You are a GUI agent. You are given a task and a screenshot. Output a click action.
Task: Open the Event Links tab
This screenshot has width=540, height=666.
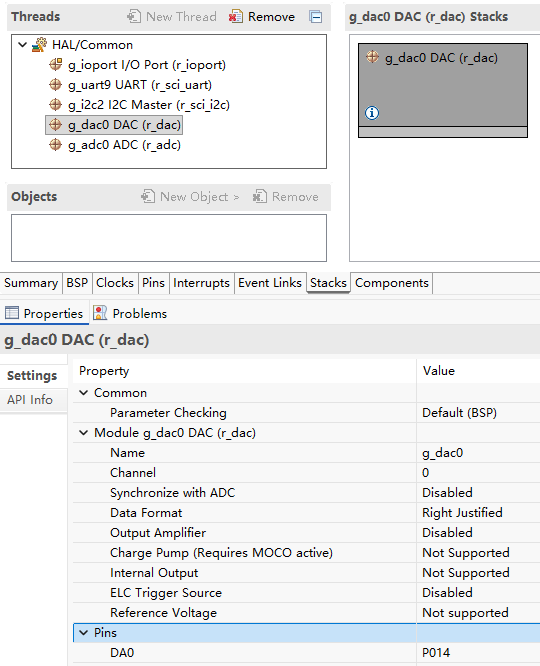[x=270, y=283]
